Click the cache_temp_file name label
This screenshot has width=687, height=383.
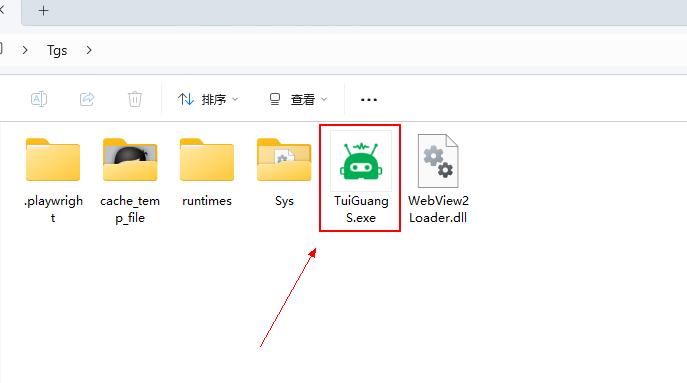coord(130,209)
